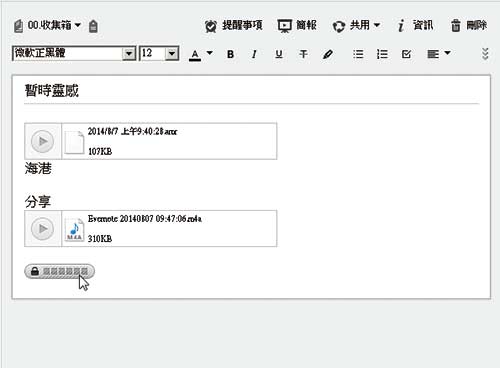Play the 2014/8/7 amr audio recording
Screen dimensions: 500x368
(x=42, y=141)
